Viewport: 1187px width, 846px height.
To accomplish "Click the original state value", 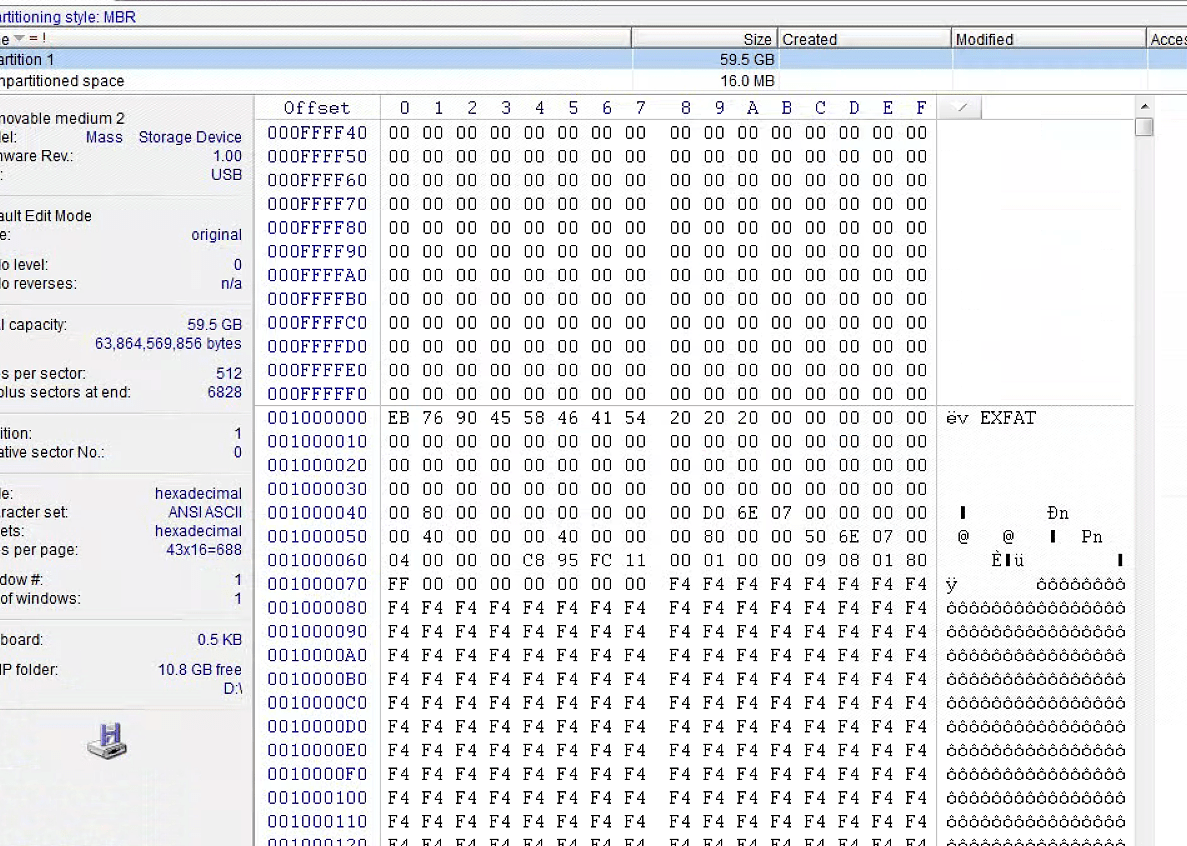I will [x=217, y=235].
